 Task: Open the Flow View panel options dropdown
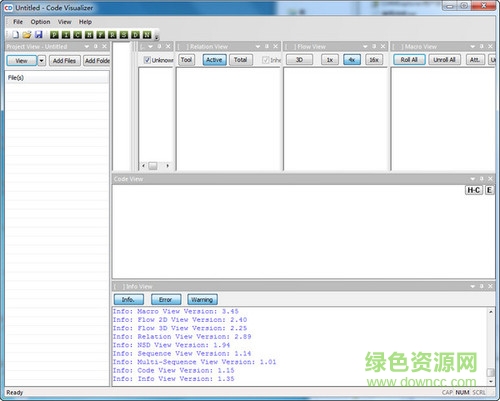coord(365,46)
